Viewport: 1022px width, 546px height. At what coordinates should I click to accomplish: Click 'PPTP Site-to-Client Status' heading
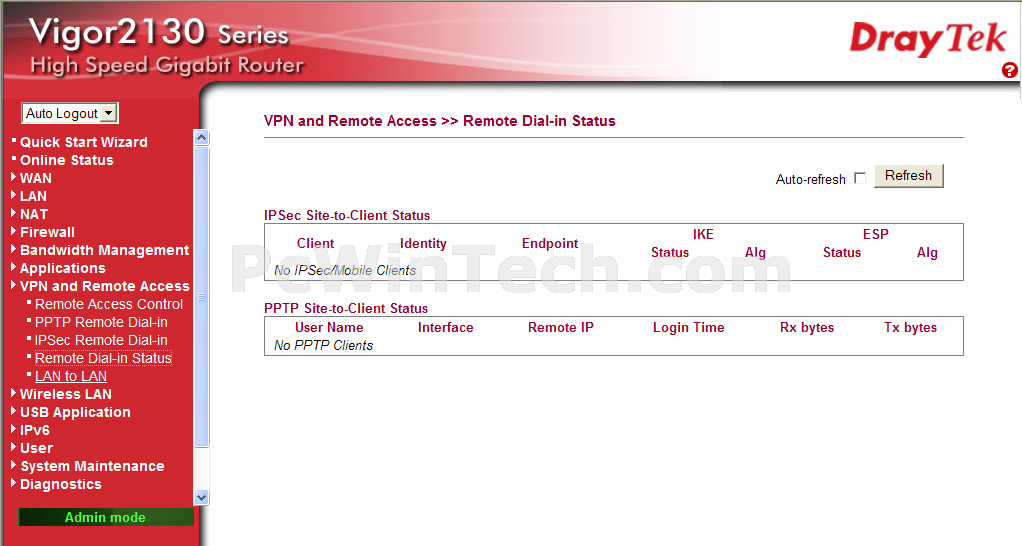tap(345, 308)
